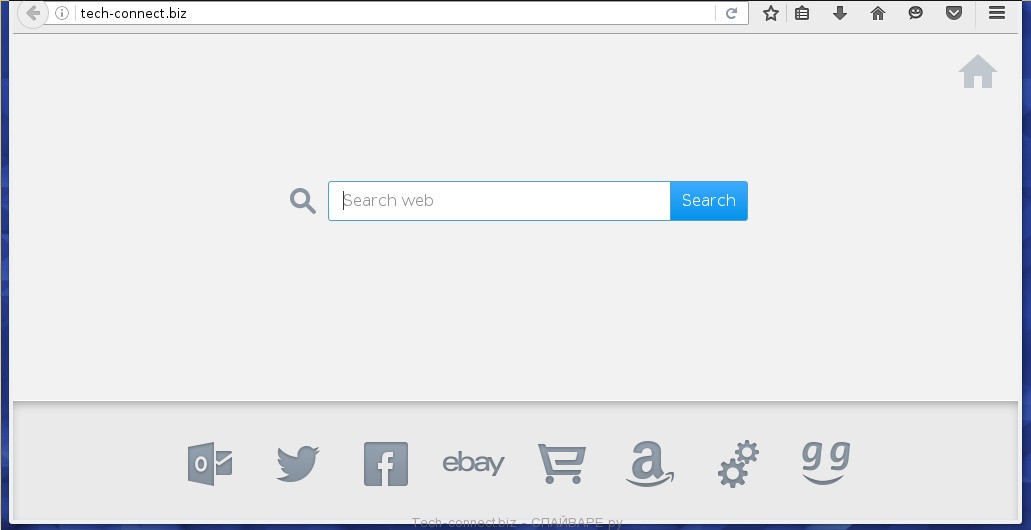The width and height of the screenshot is (1031, 530).
Task: Open the gg smile shortcut icon
Action: pyautogui.click(x=826, y=463)
